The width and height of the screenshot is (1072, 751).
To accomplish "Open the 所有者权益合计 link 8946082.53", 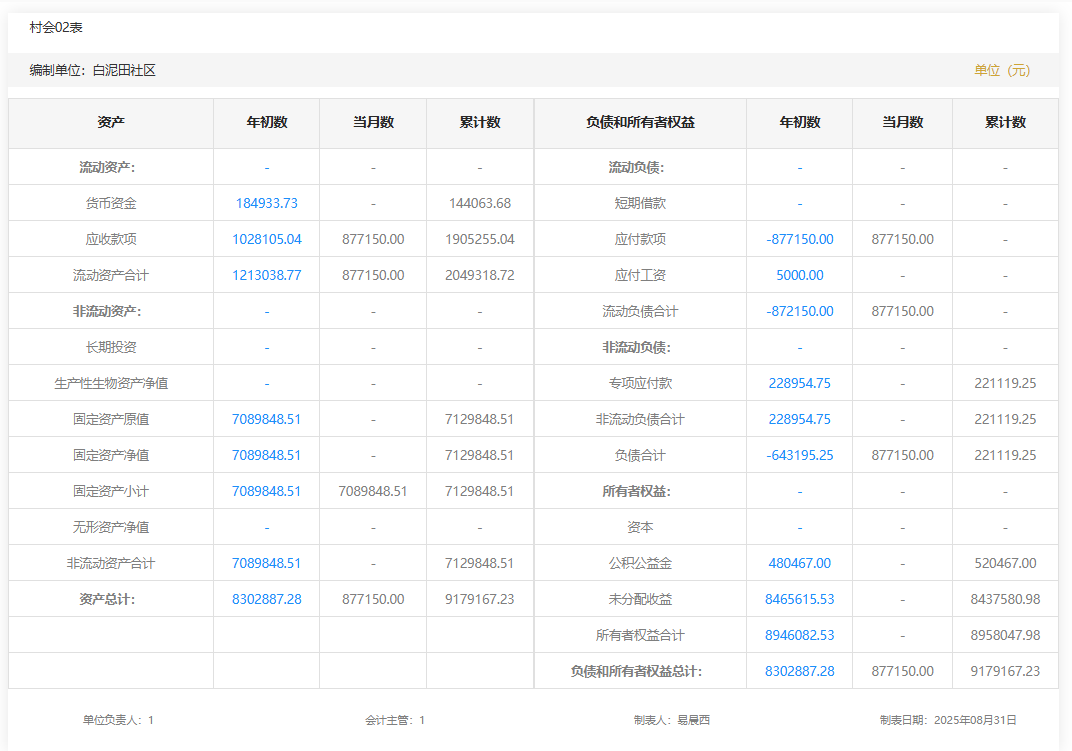I will click(799, 635).
